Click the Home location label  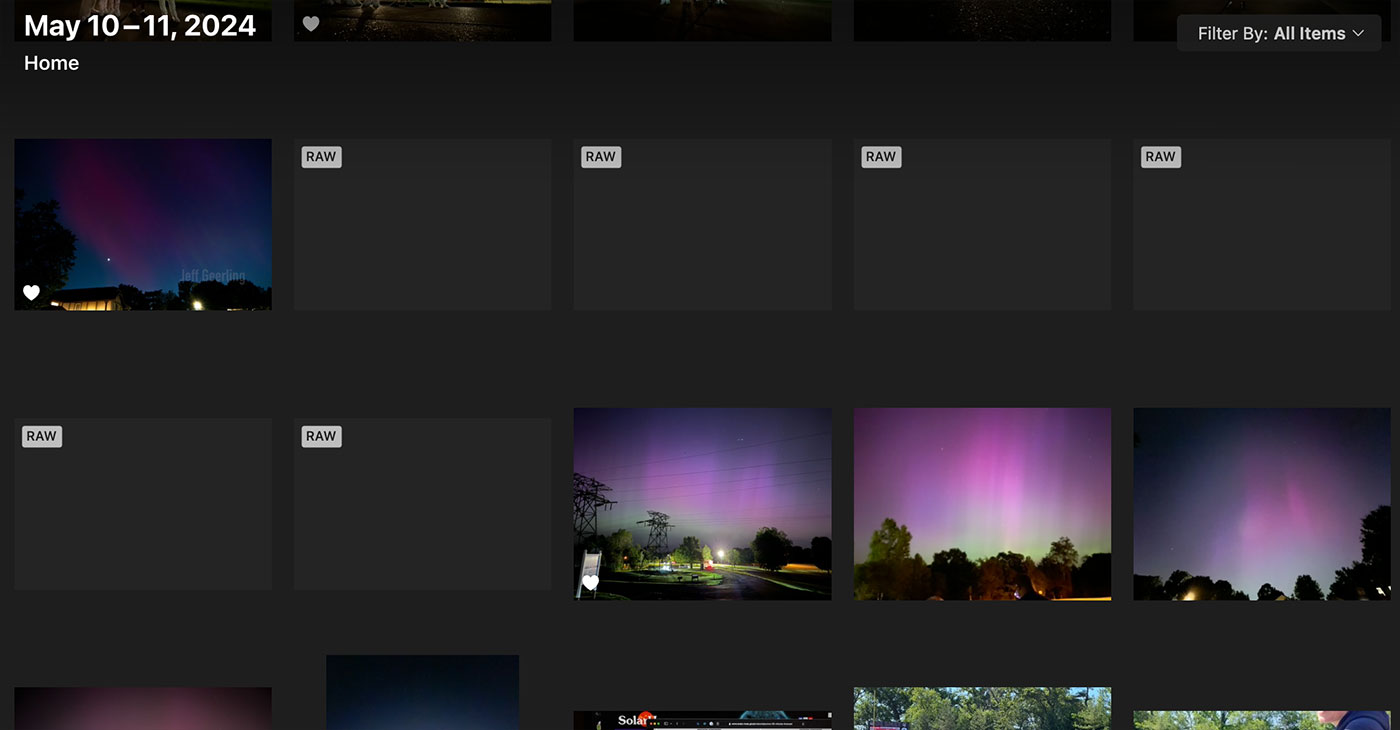(x=52, y=63)
